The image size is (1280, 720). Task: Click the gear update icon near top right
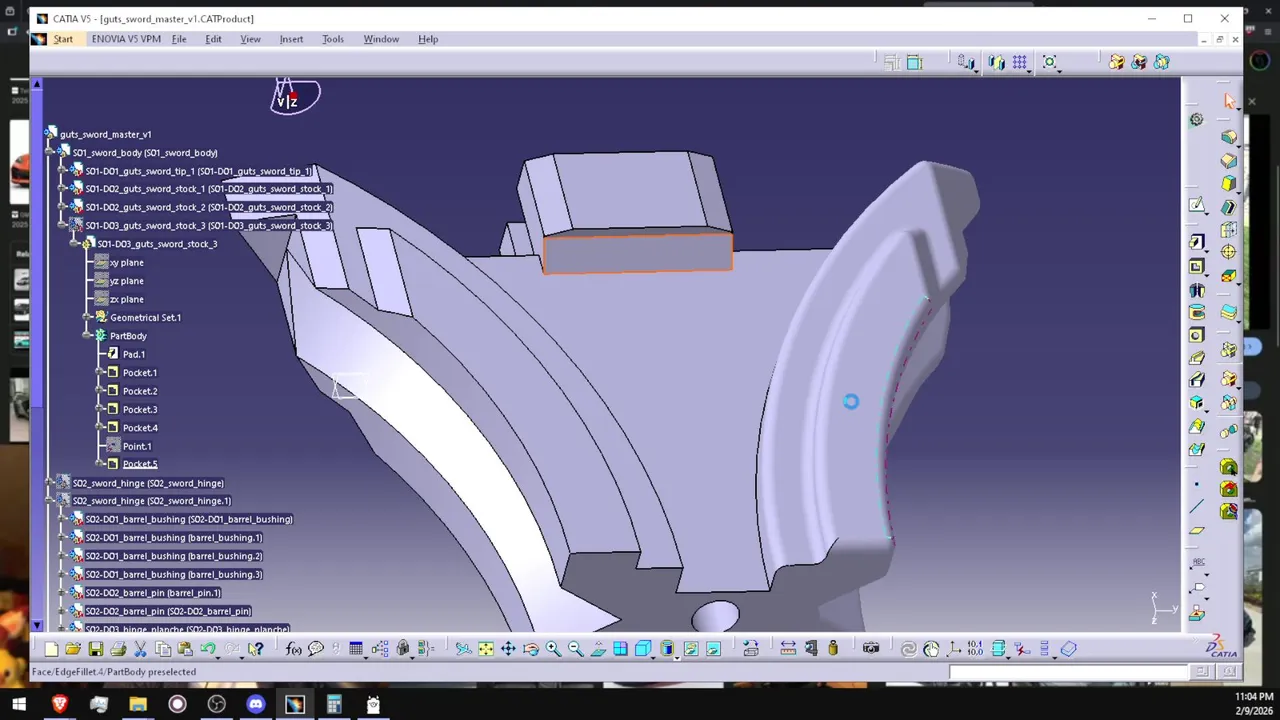(x=1197, y=120)
